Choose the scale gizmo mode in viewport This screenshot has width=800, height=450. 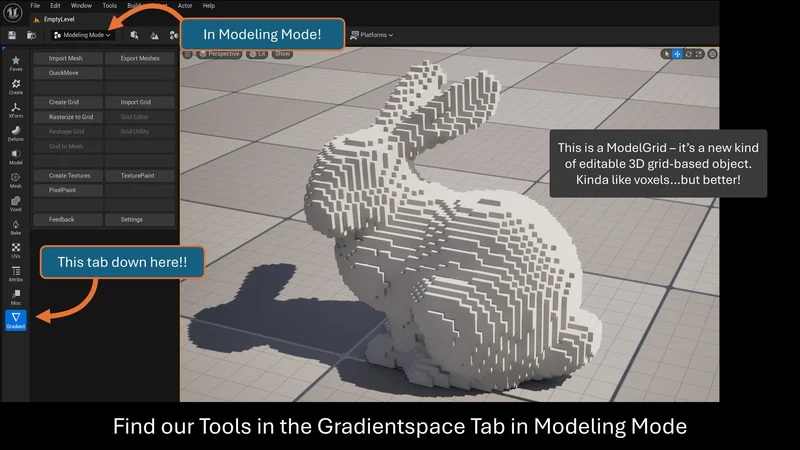(x=699, y=54)
